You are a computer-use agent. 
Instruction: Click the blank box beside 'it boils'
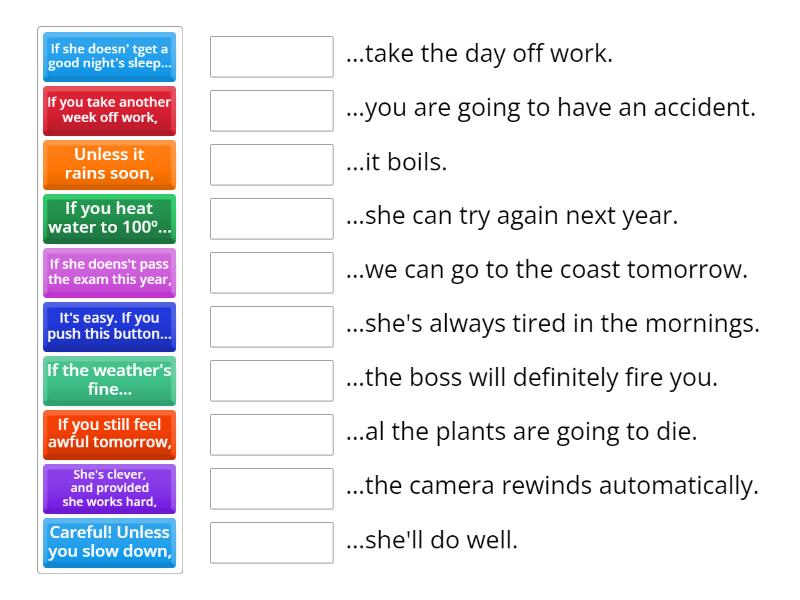(272, 165)
